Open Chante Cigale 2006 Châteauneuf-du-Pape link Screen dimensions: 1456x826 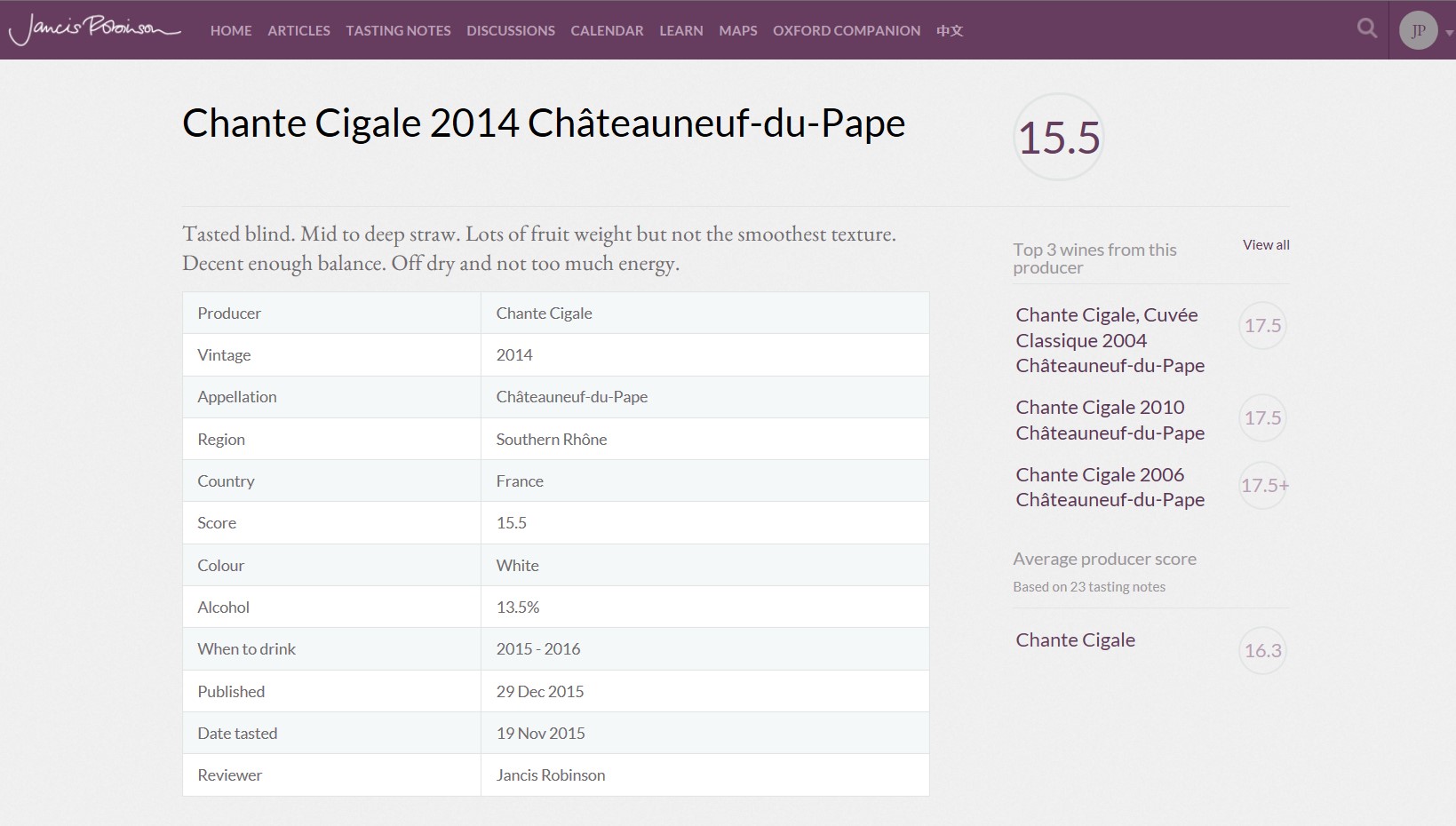(1110, 487)
